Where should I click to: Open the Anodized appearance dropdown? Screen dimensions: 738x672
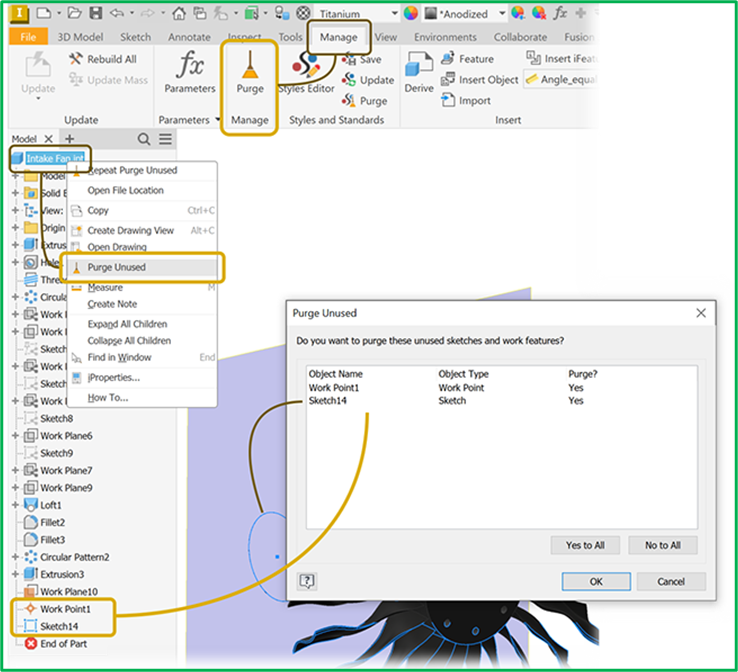click(x=502, y=14)
